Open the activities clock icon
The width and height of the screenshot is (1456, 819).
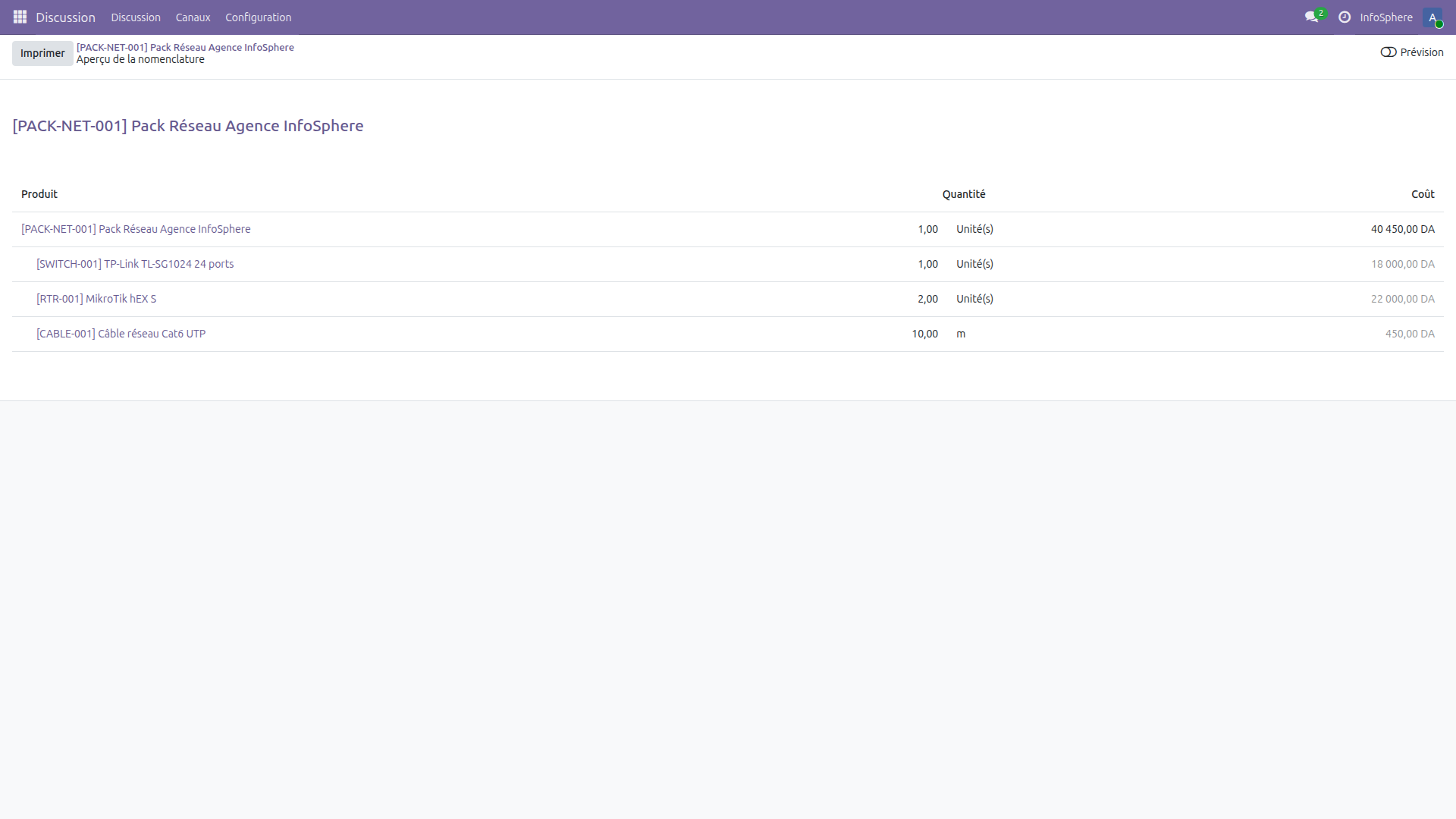tap(1345, 17)
